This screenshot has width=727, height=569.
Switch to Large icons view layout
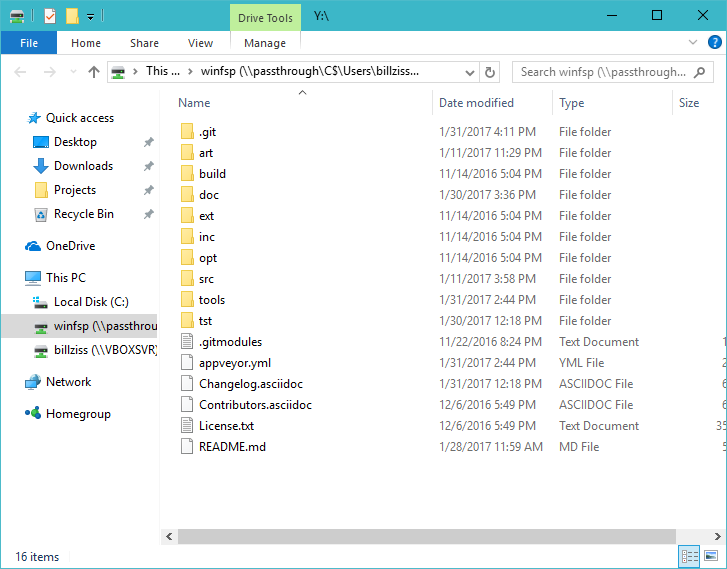[711, 556]
